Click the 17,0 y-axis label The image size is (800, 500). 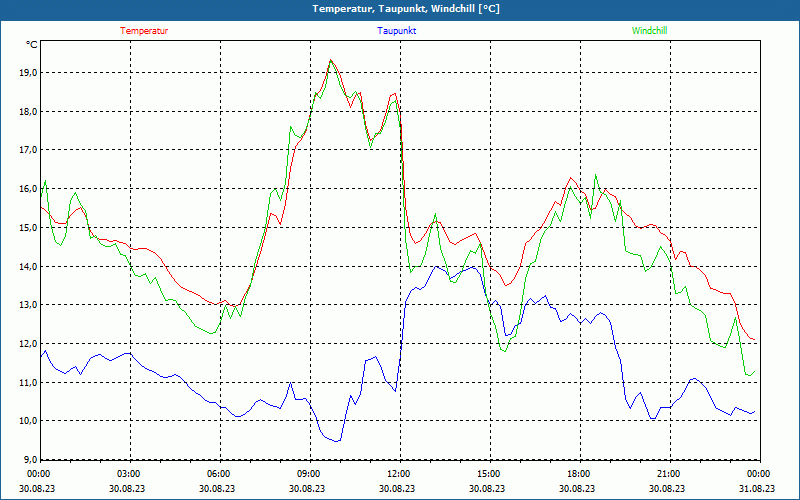pos(29,149)
